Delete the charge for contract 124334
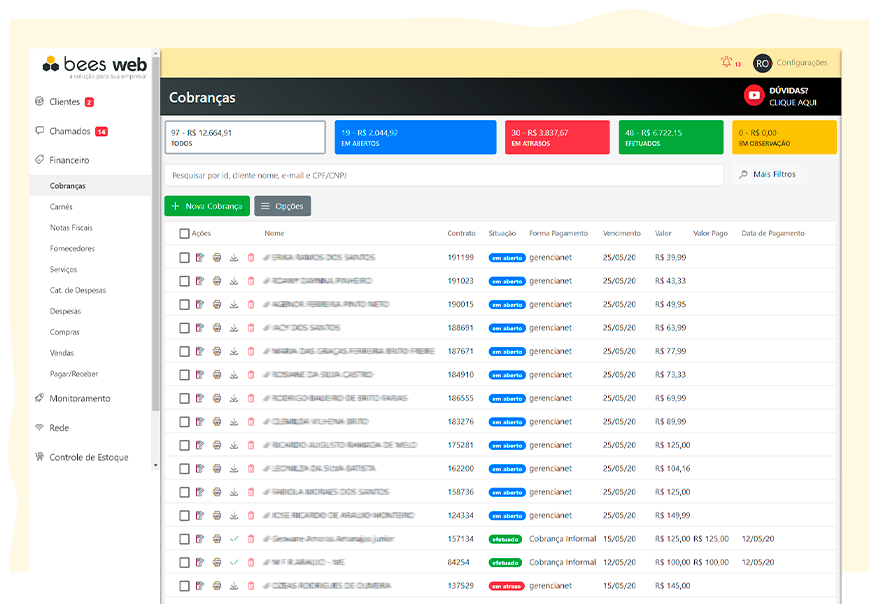Image resolution: width=876 pixels, height=604 pixels. point(251,516)
